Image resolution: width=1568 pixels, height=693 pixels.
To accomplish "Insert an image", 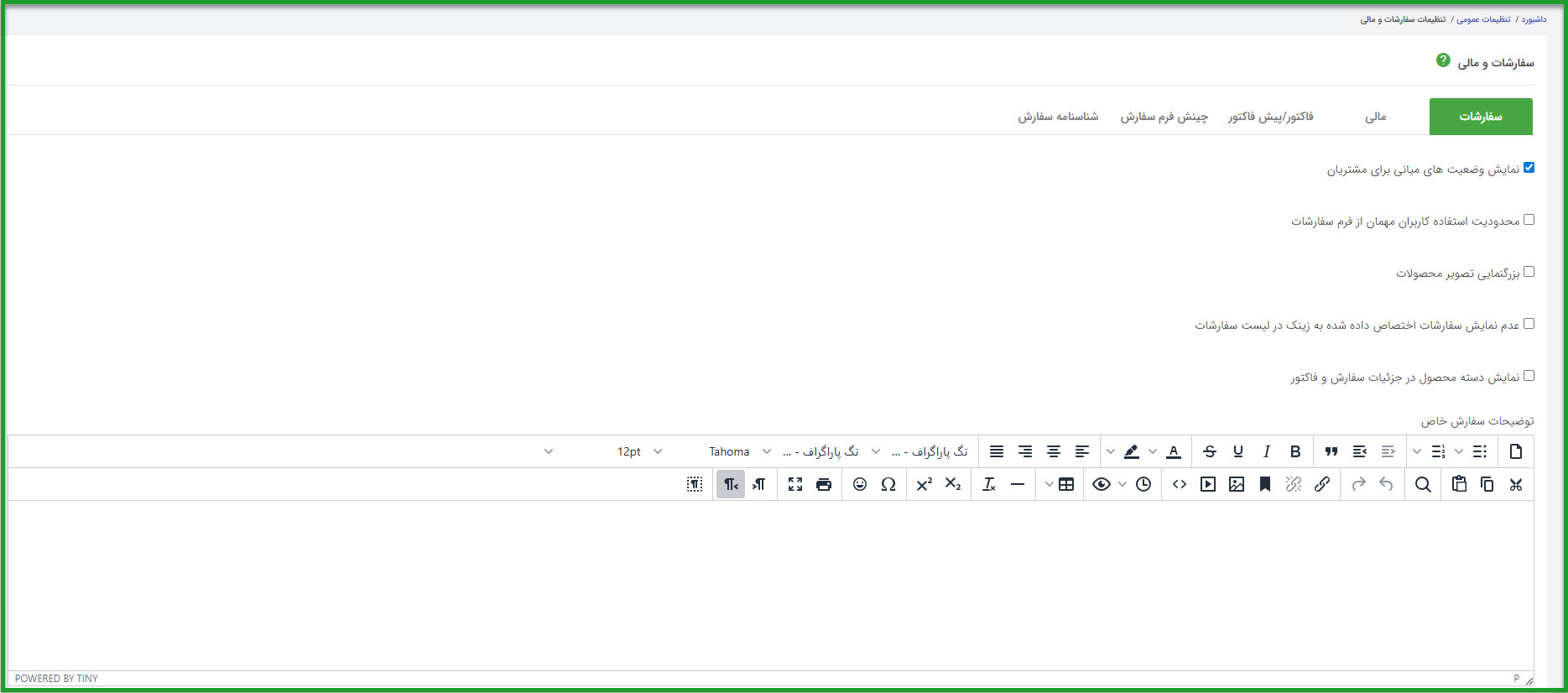I will click(x=1237, y=484).
